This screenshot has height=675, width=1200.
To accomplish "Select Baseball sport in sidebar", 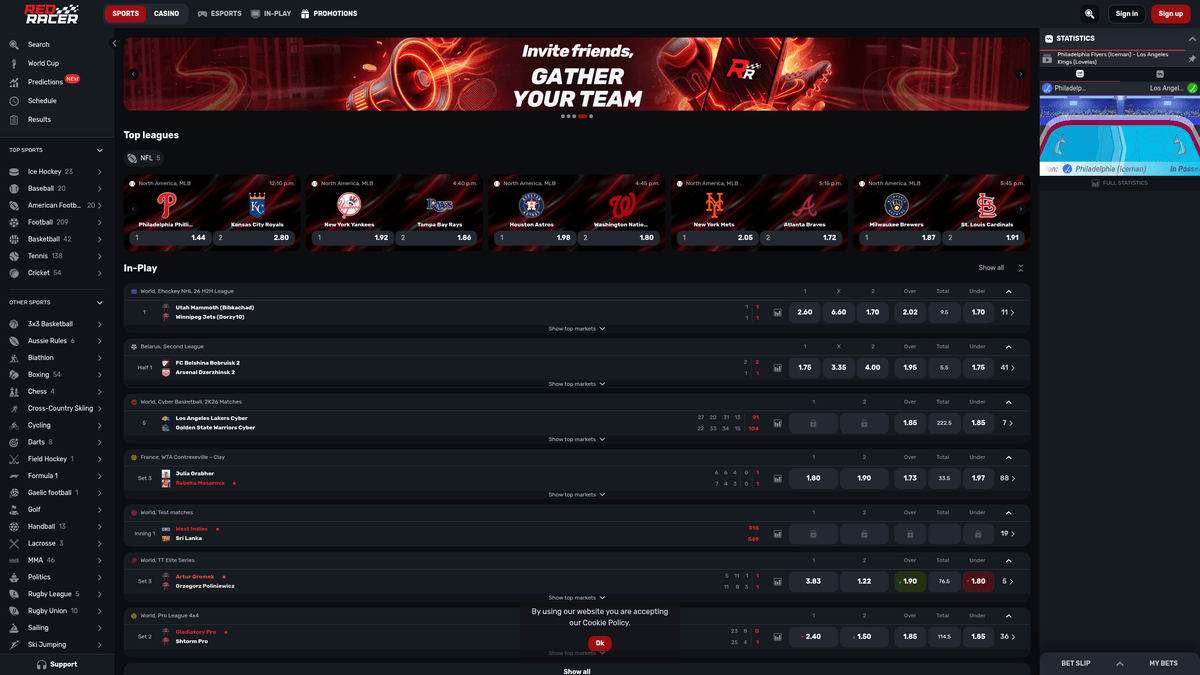I will click(56, 189).
